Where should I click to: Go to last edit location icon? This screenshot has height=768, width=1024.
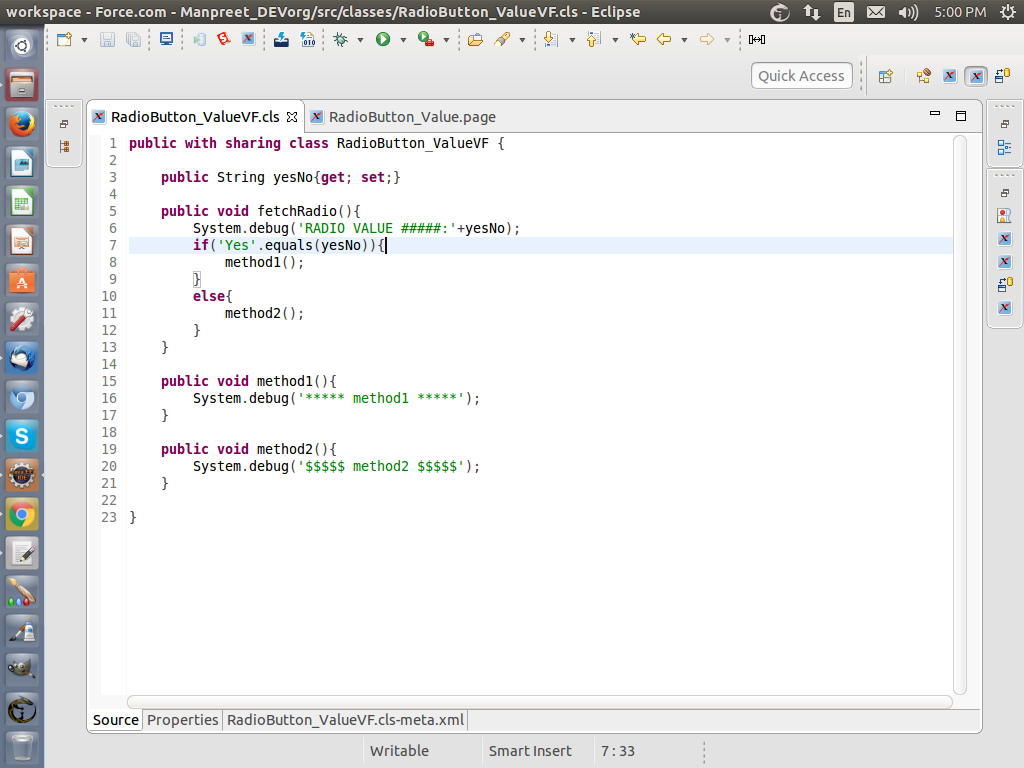click(x=637, y=39)
